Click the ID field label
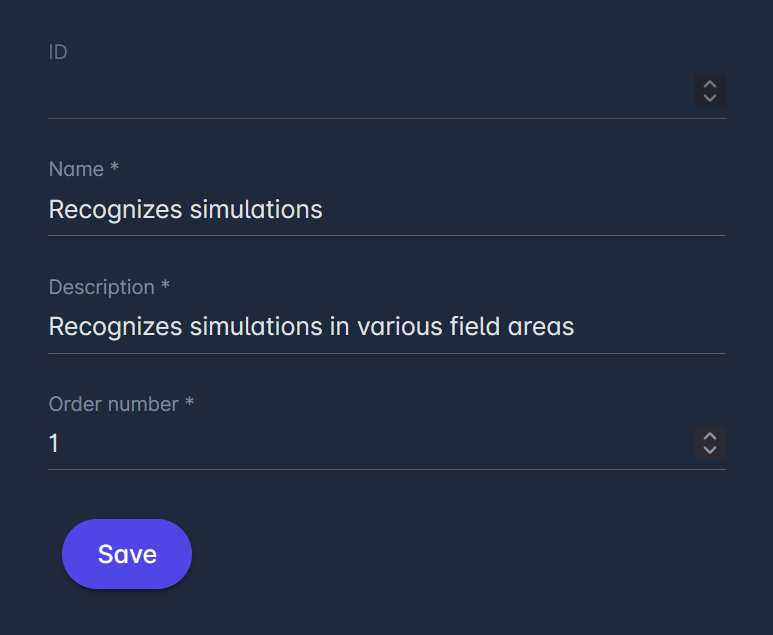773x635 pixels. pos(58,52)
